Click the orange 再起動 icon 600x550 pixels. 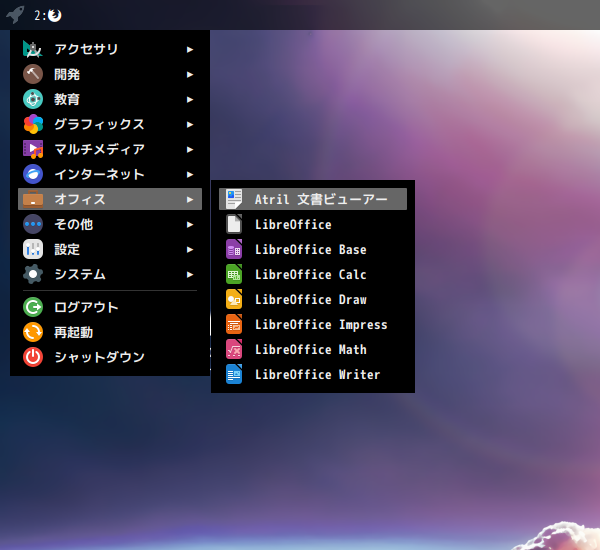click(x=33, y=332)
